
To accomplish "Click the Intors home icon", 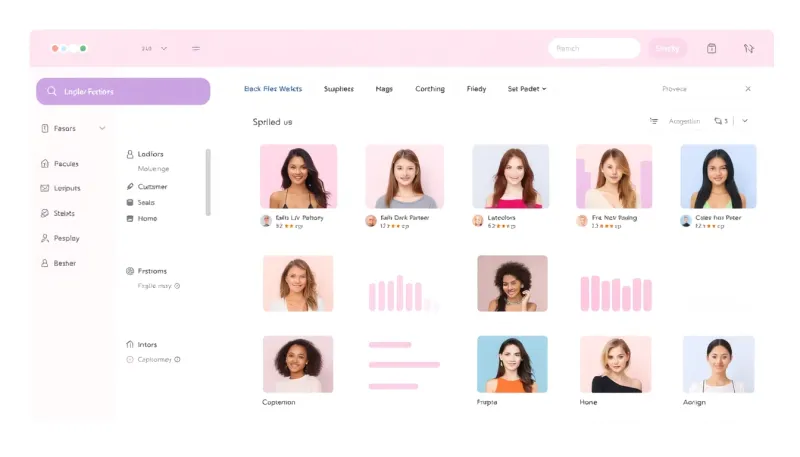I will [130, 344].
